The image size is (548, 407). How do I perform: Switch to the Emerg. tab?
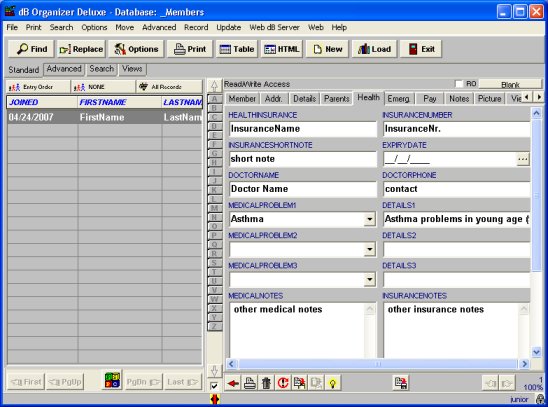(x=399, y=99)
